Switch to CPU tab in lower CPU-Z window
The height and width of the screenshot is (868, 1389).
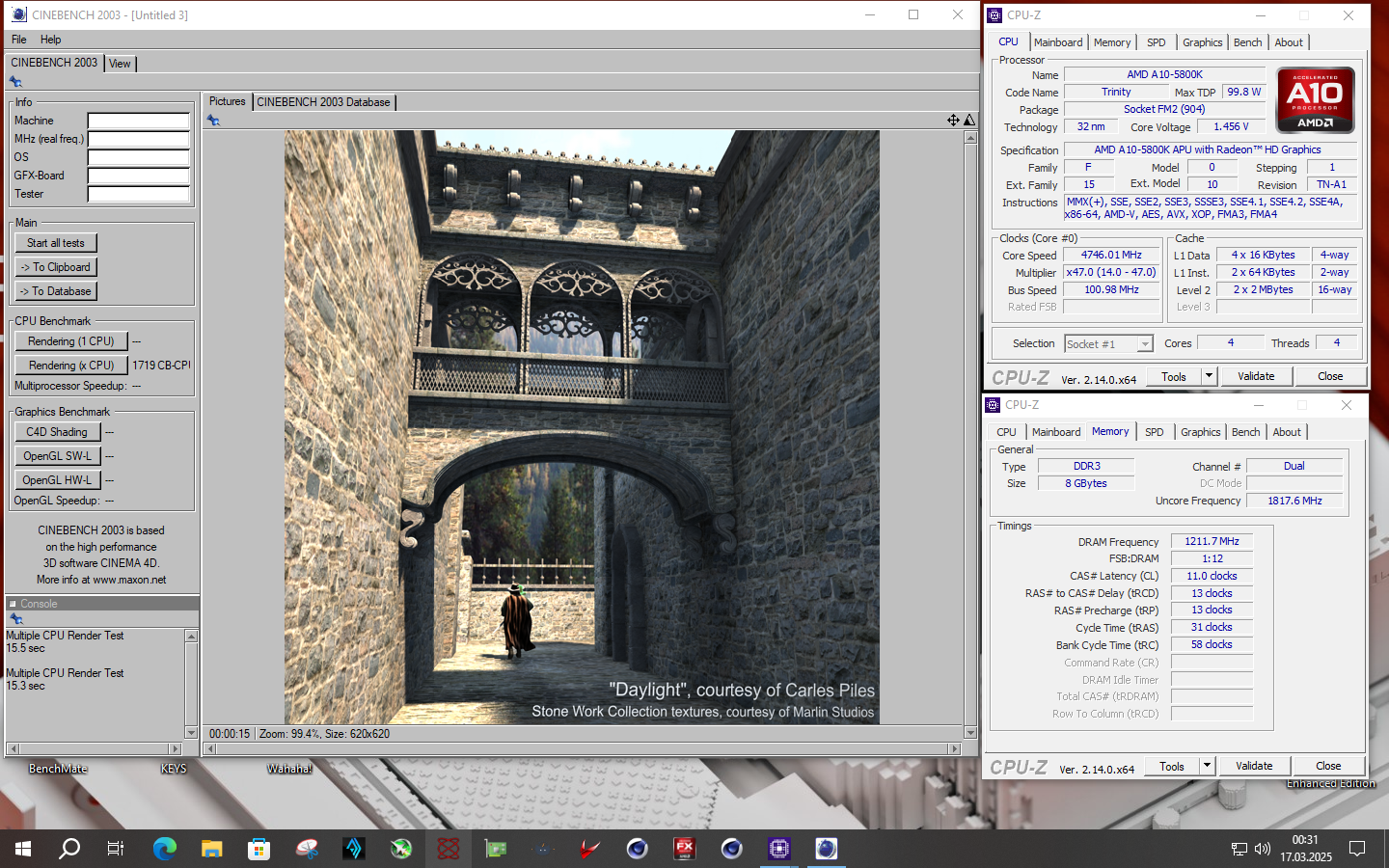(1006, 432)
